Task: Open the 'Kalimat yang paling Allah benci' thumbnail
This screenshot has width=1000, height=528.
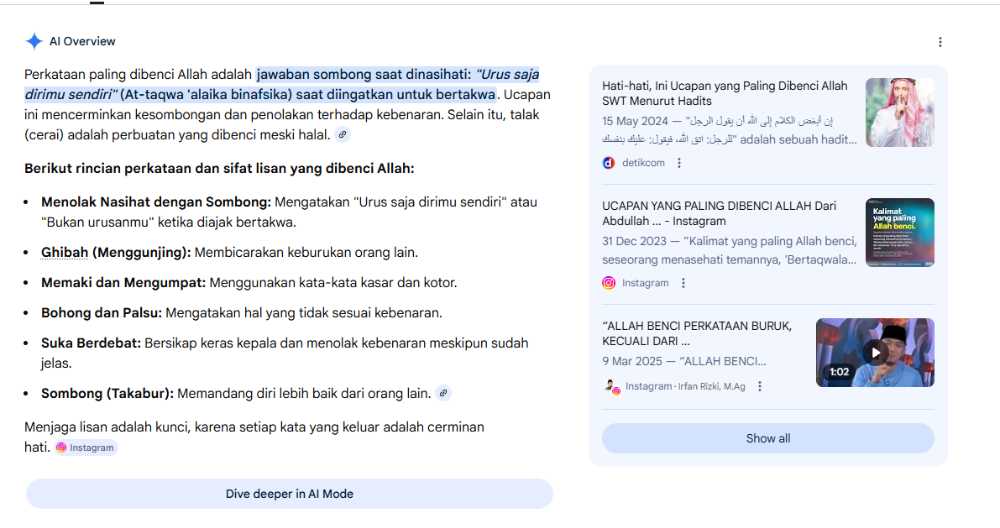Action: click(900, 233)
